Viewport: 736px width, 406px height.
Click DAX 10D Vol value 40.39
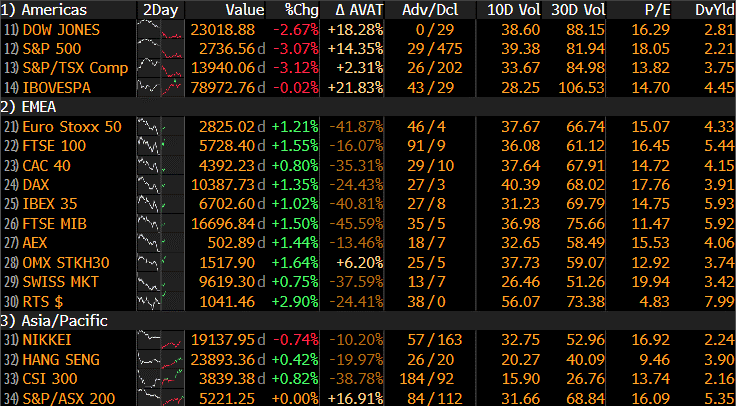(x=521, y=184)
